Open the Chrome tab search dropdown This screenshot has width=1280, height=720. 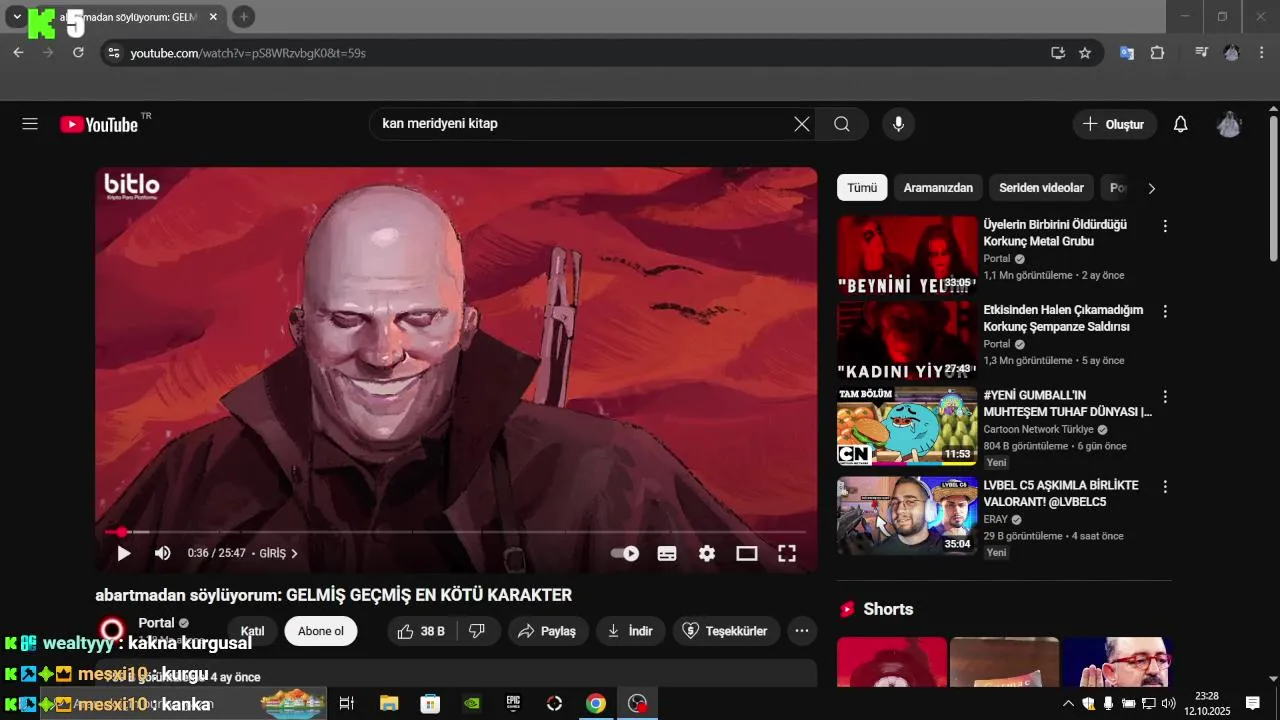[x=17, y=17]
